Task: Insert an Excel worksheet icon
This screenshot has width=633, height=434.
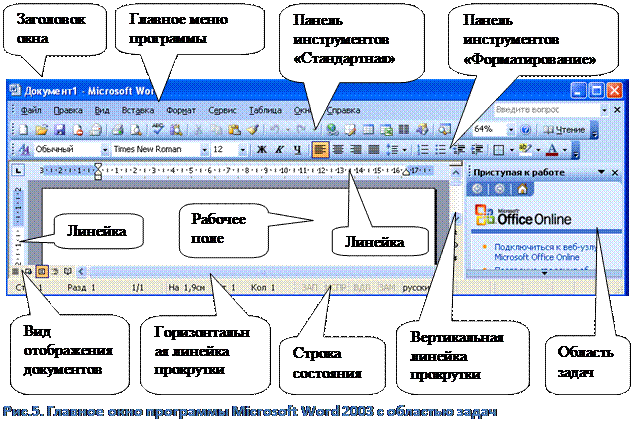Action: tap(386, 130)
